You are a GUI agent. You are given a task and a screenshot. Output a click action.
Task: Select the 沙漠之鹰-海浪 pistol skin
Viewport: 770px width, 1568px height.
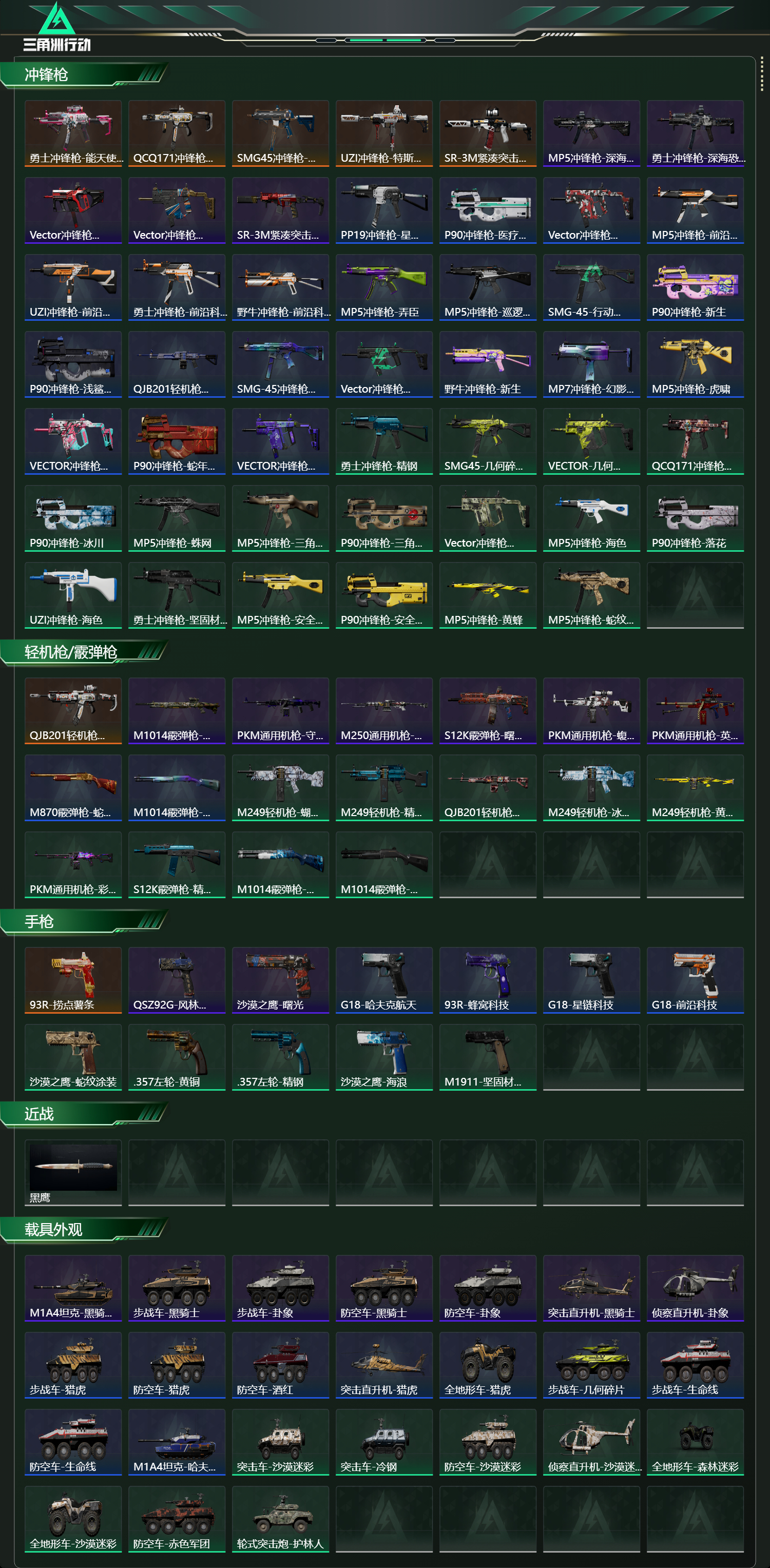[x=384, y=1057]
